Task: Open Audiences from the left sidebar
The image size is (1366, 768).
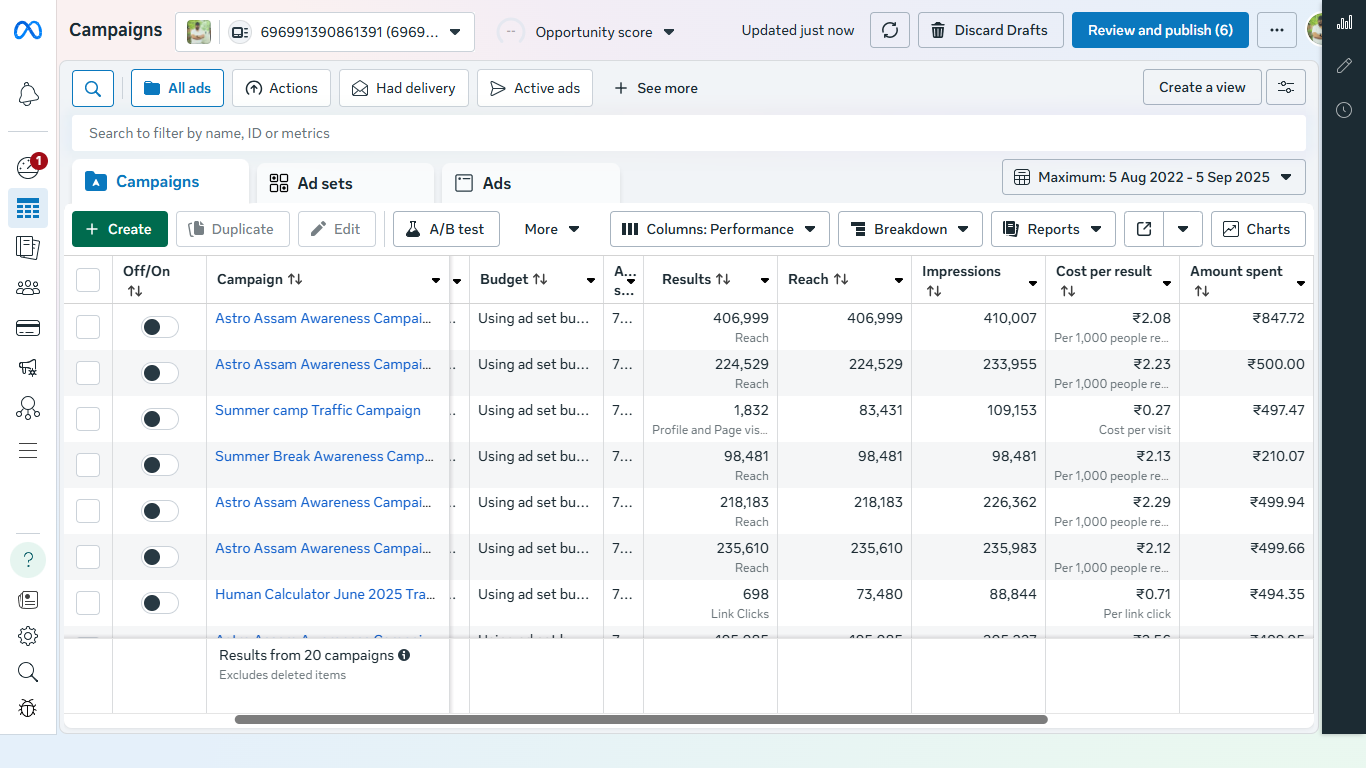Action: (x=27, y=288)
